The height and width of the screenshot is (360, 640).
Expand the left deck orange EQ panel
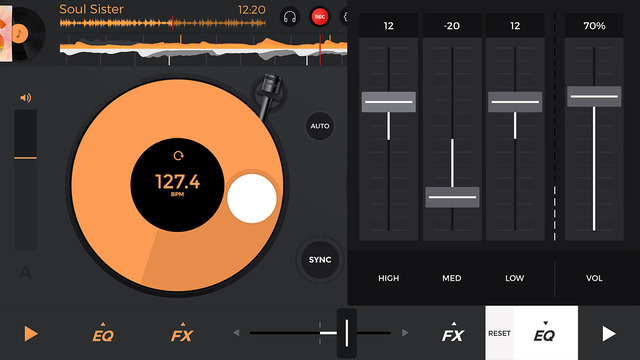pos(102,333)
